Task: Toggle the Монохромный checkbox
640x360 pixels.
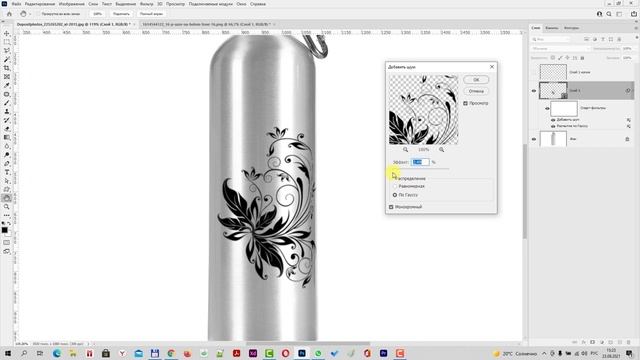Action: [x=391, y=207]
